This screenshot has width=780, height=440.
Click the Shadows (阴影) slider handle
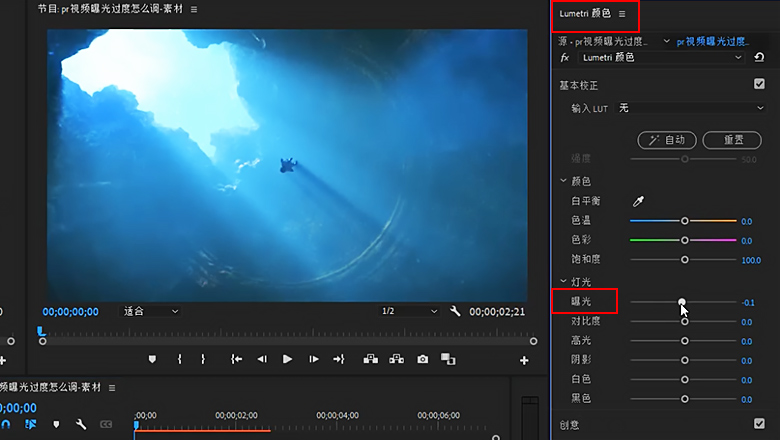[685, 360]
